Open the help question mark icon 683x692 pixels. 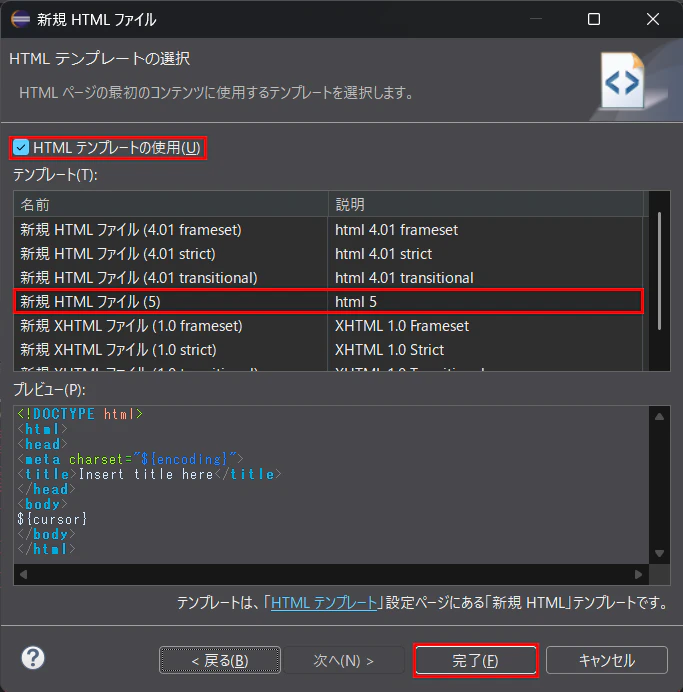33,658
